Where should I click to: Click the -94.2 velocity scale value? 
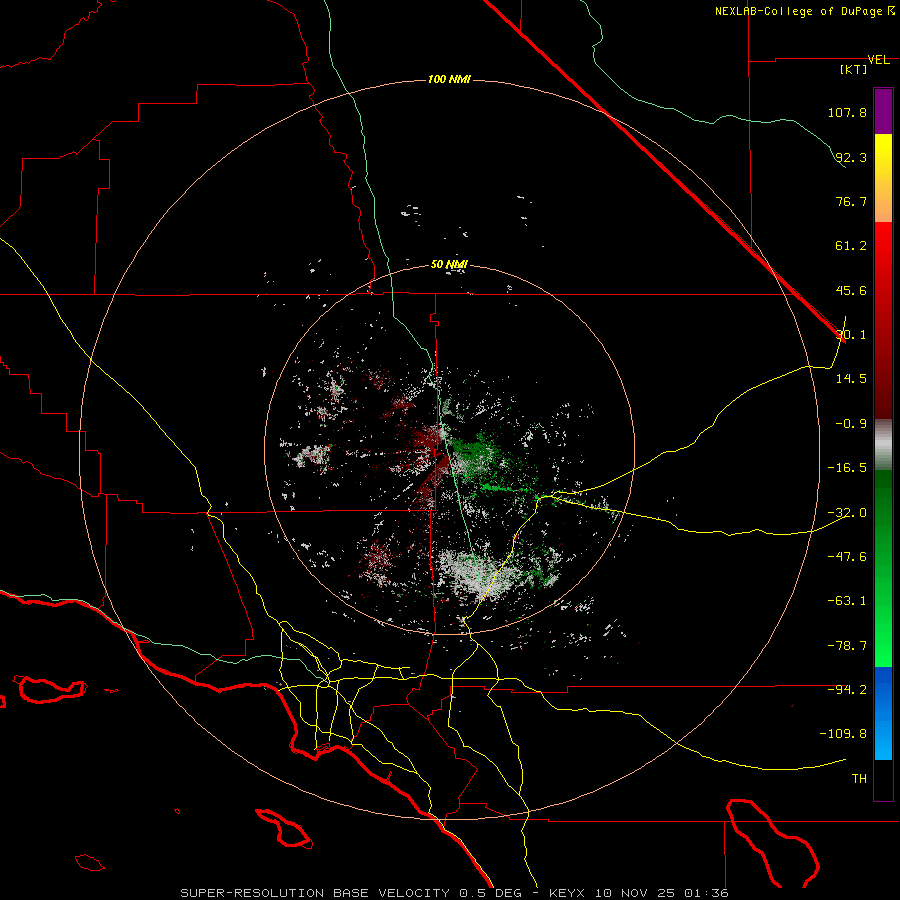[847, 690]
